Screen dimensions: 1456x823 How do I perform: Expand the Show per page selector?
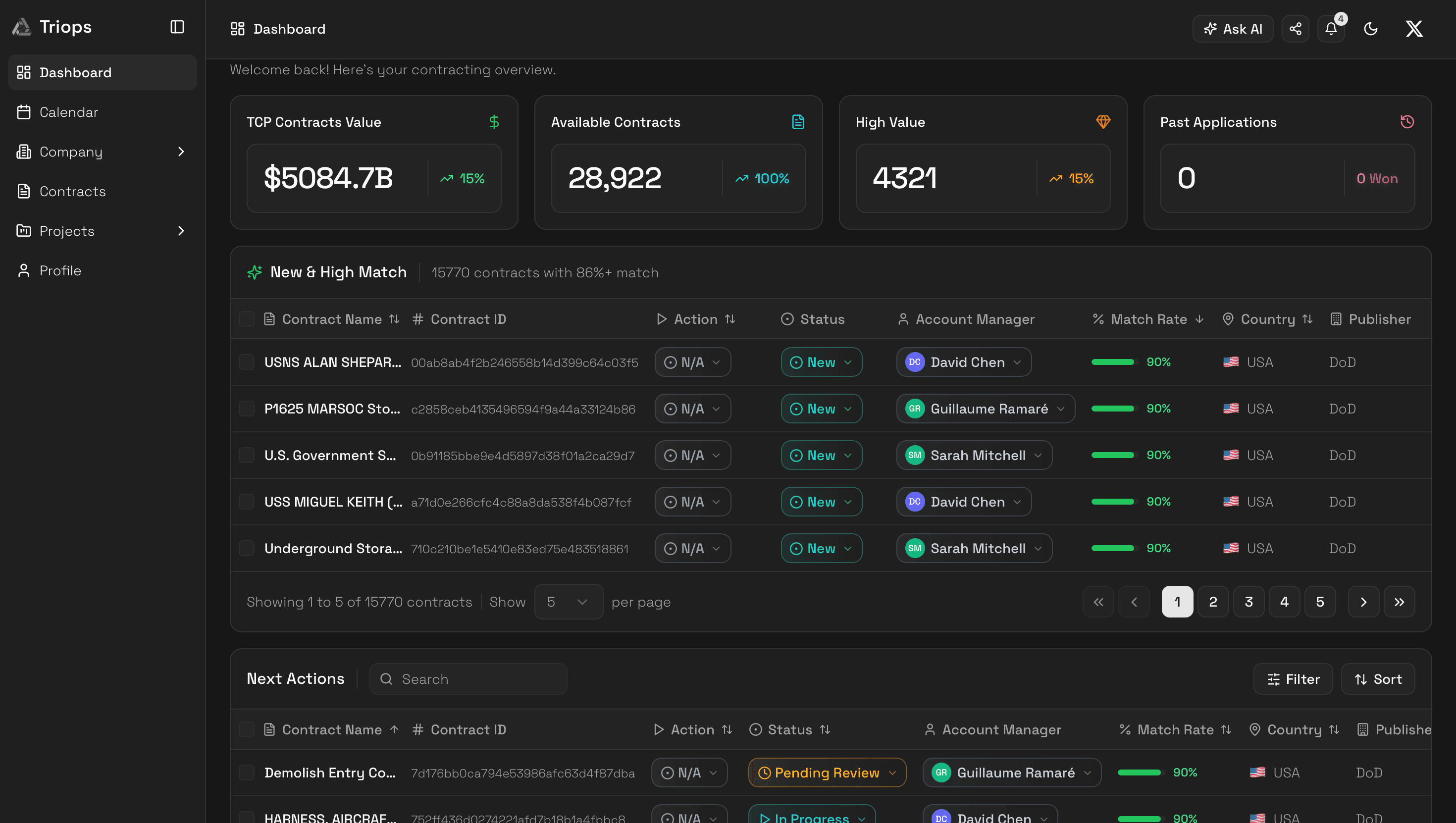coord(569,602)
